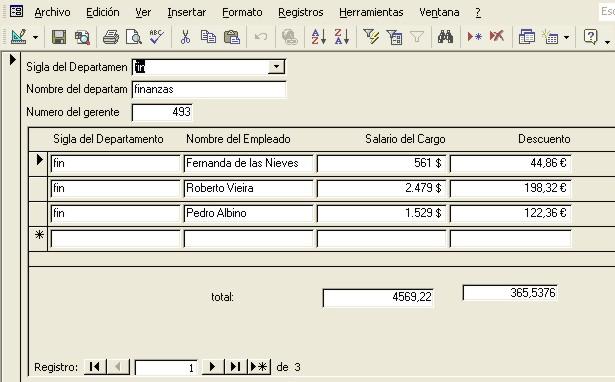This screenshot has height=382, width=615.
Task: Select row selector for Fernanda de las Nieves
Action: pos(38,163)
